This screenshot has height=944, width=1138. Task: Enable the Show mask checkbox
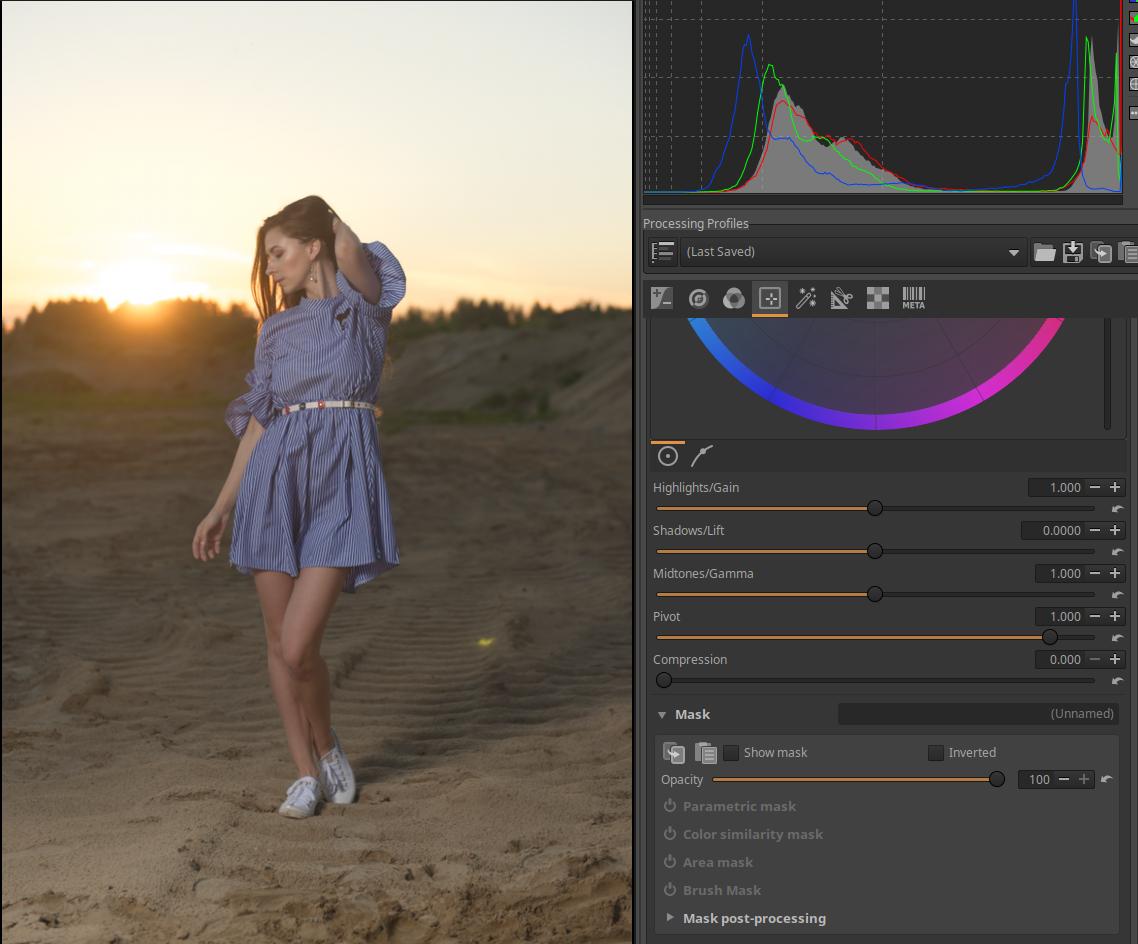click(731, 753)
